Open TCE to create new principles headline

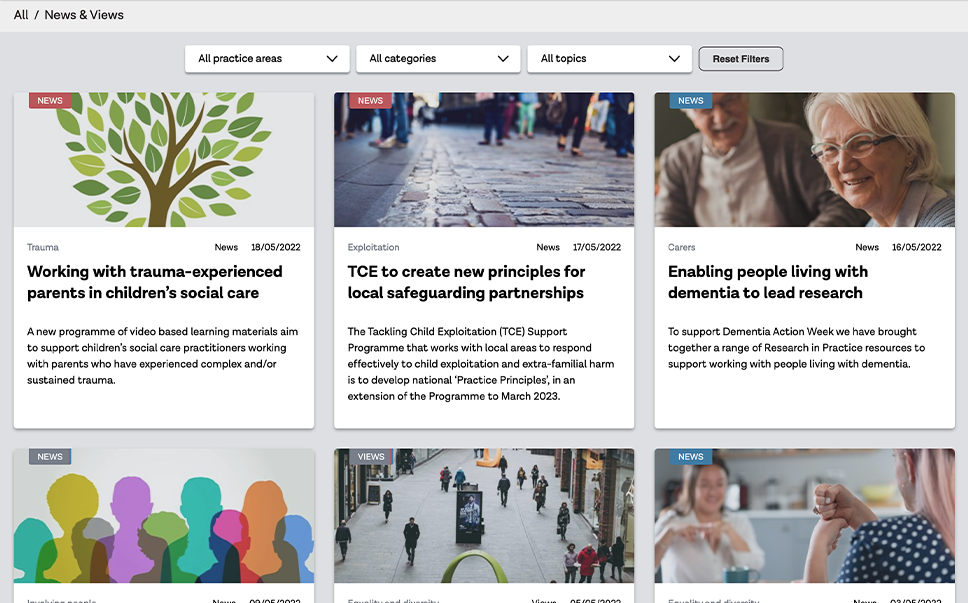[x=466, y=282]
